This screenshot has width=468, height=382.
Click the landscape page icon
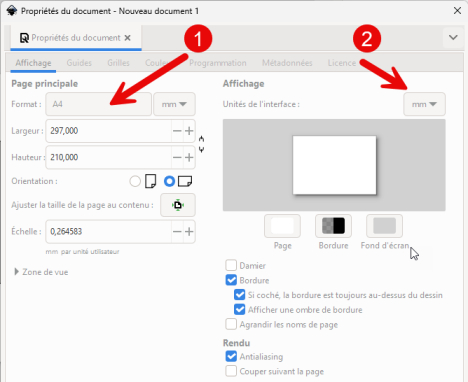click(185, 181)
